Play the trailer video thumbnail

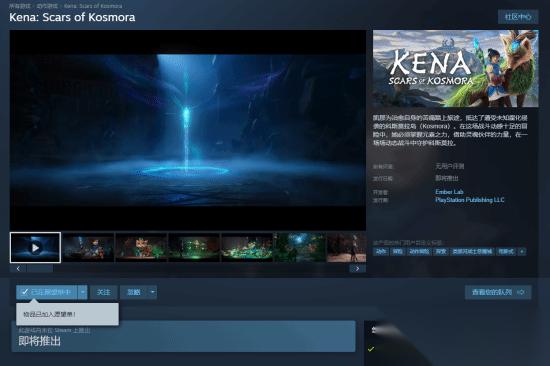[x=35, y=247]
